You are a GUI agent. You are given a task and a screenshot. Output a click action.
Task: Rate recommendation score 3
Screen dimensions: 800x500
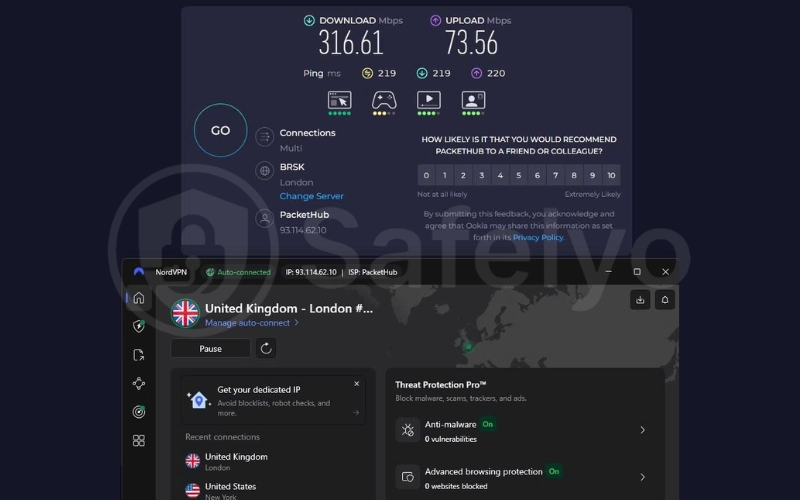coord(481,175)
